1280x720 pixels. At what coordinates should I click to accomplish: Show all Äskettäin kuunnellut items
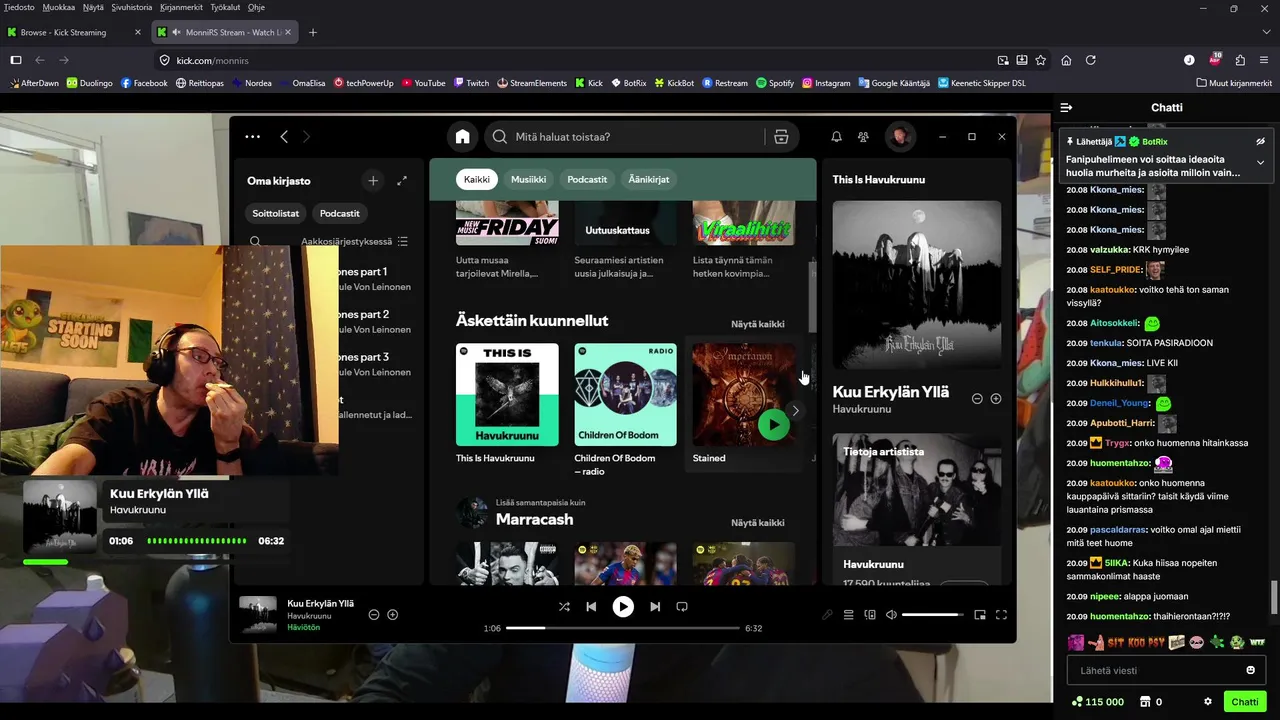(x=757, y=324)
